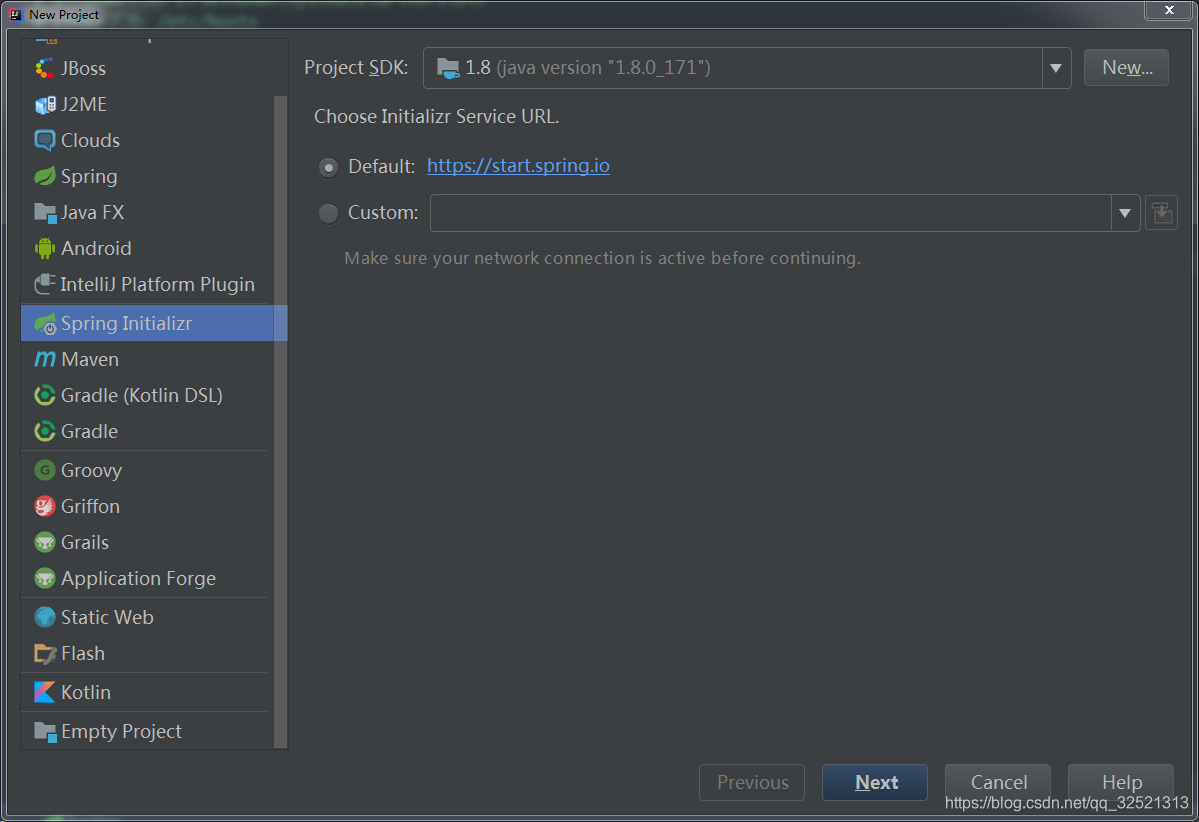
Task: Click the Next button
Action: pyautogui.click(x=875, y=782)
